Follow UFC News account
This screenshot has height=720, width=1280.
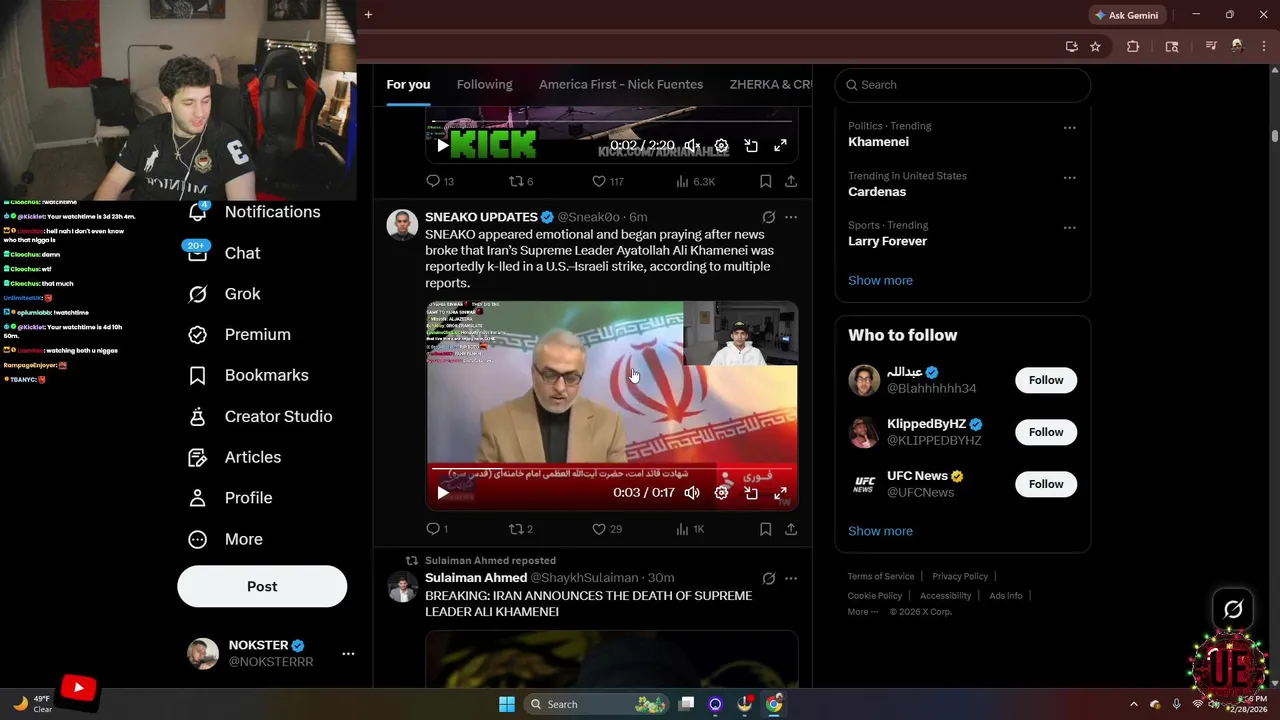(x=1046, y=484)
